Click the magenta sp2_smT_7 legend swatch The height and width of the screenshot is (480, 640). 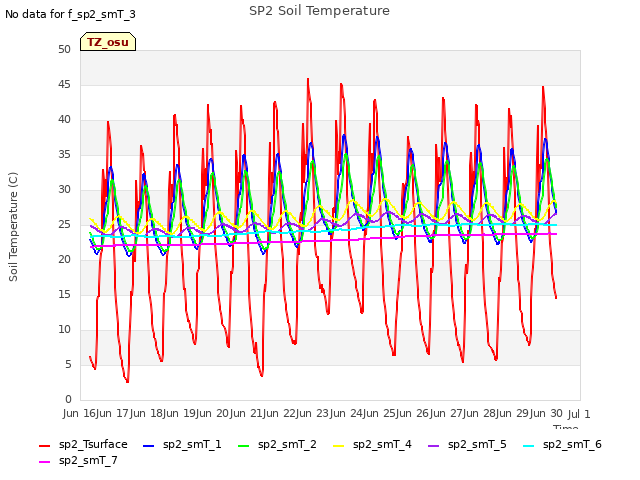click(44, 462)
